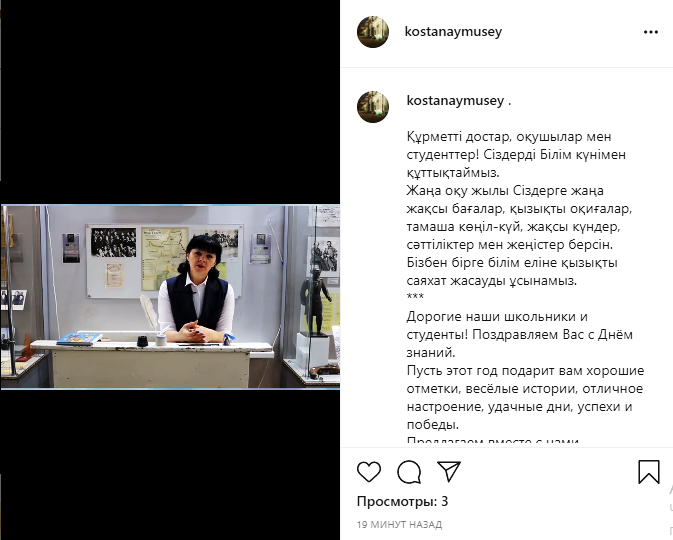Open more options three-dot menu
This screenshot has width=673, height=540.
651,32
